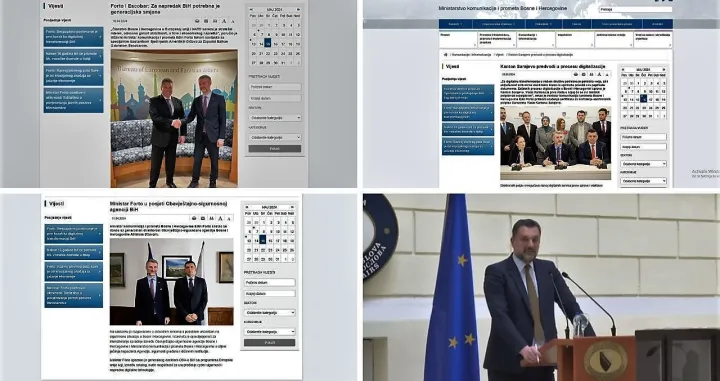Click end date field on Forto i Escobar page

pos(275,98)
